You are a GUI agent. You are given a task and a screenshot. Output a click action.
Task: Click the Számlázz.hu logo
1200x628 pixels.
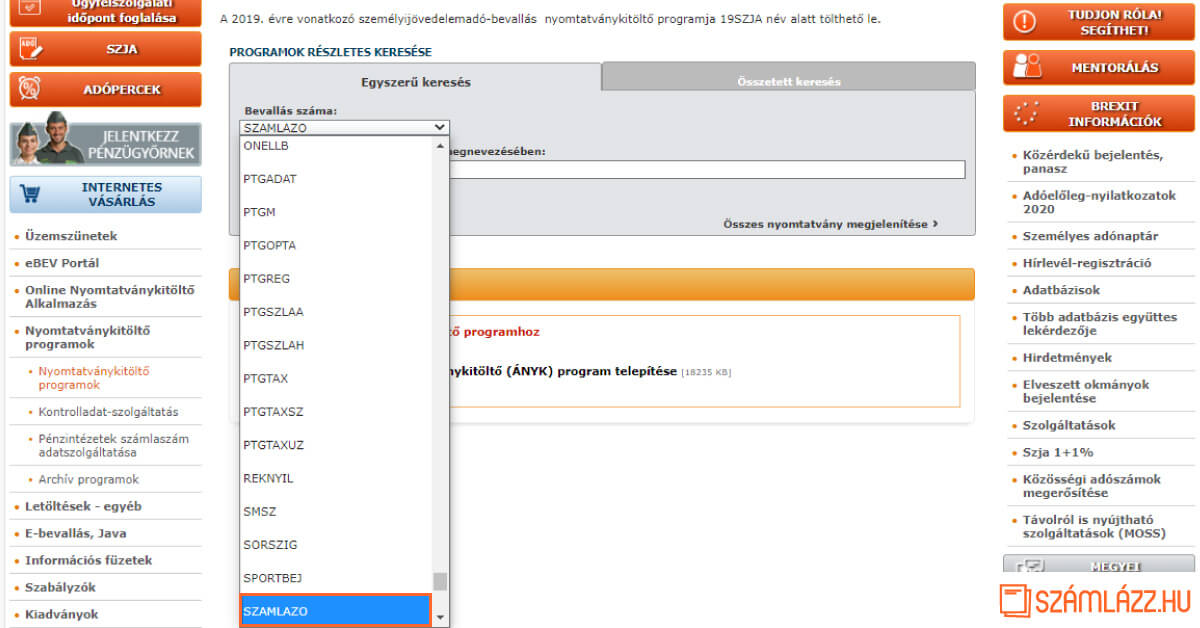1096,600
